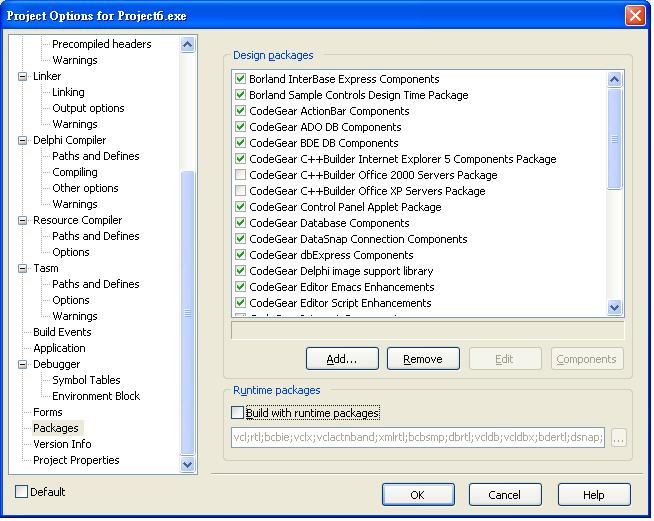Viewport: 654px width, 521px height.
Task: Select Symbol Tables under Debugger
Action: tap(86, 380)
